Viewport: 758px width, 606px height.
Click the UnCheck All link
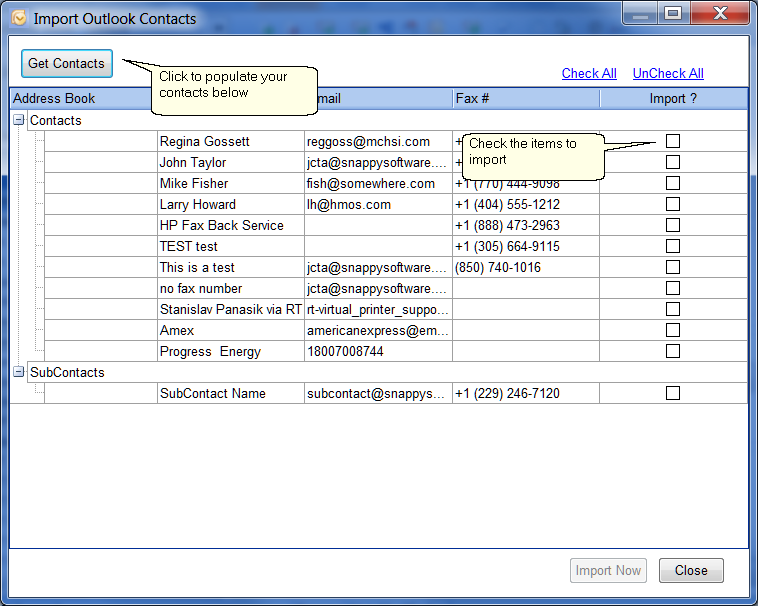click(668, 73)
